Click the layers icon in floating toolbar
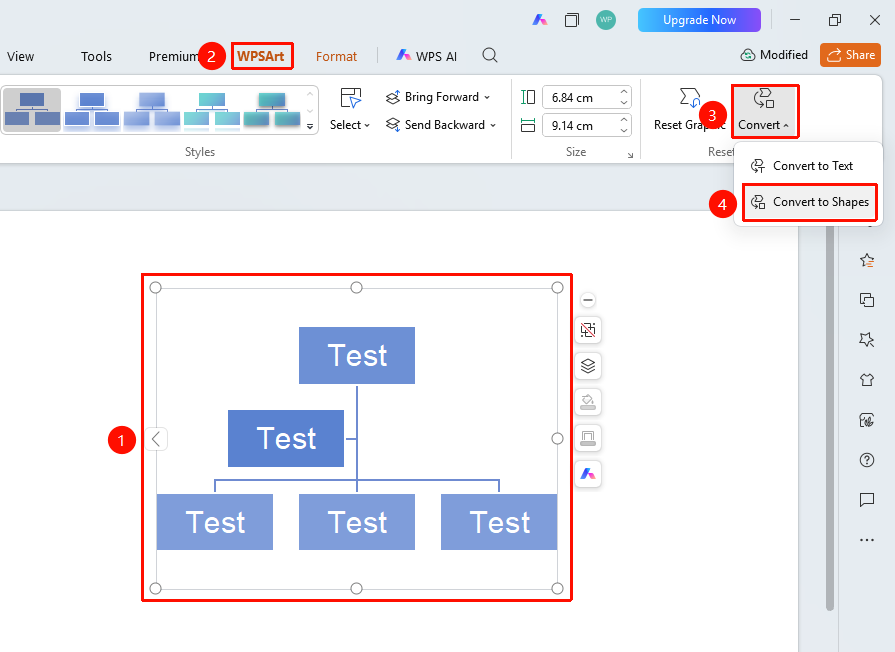Image resolution: width=895 pixels, height=652 pixels. pos(588,366)
